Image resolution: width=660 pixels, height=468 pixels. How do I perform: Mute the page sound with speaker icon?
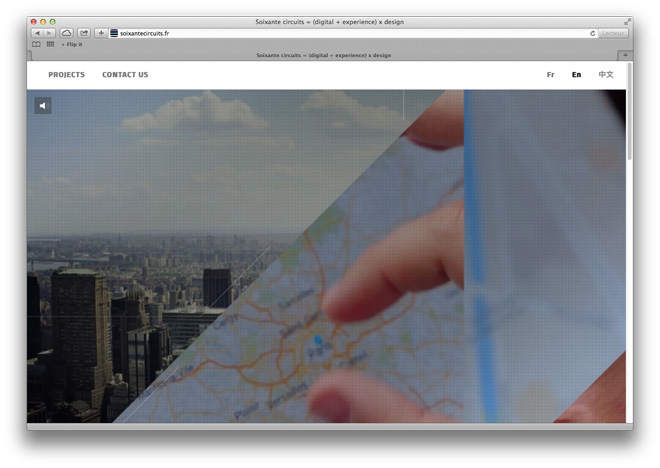click(x=43, y=106)
